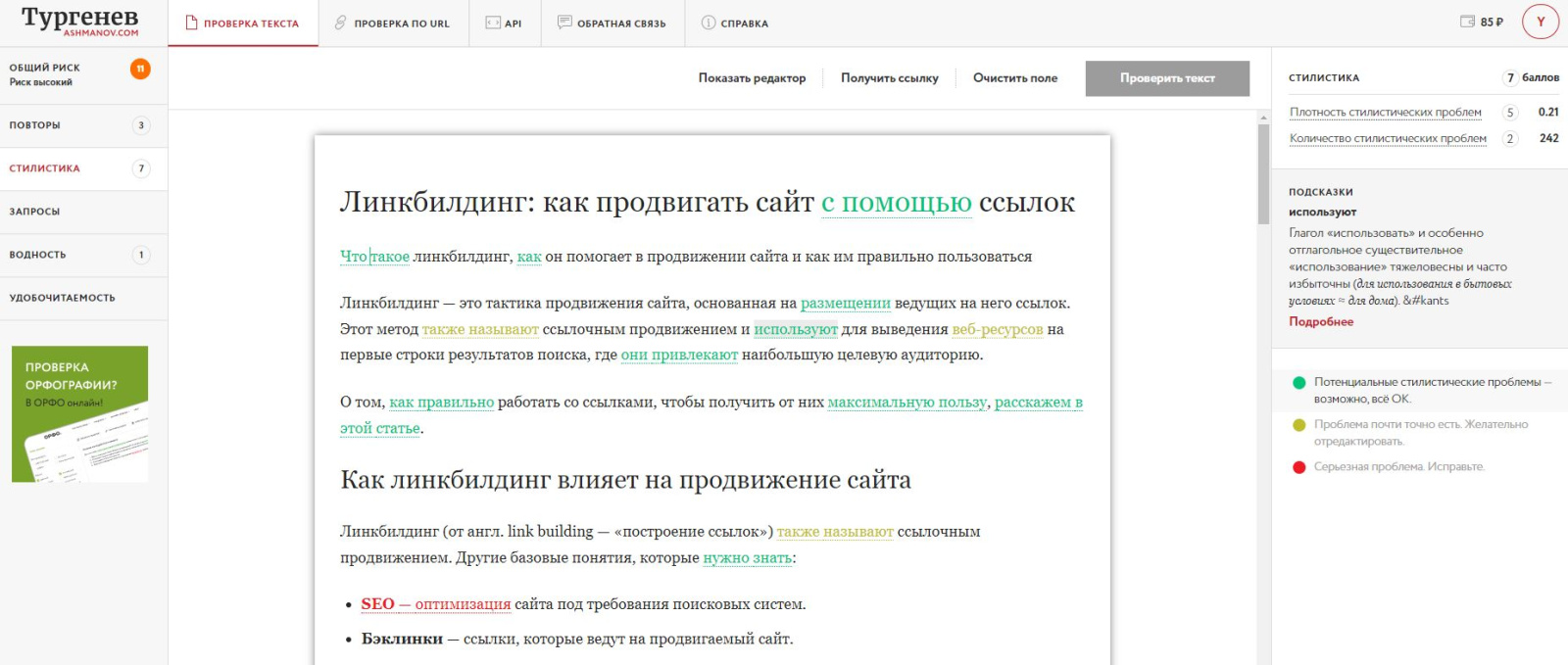The height and width of the screenshot is (665, 1568).
Task: Click highlighted phrase "как правильно"
Action: coord(442,403)
